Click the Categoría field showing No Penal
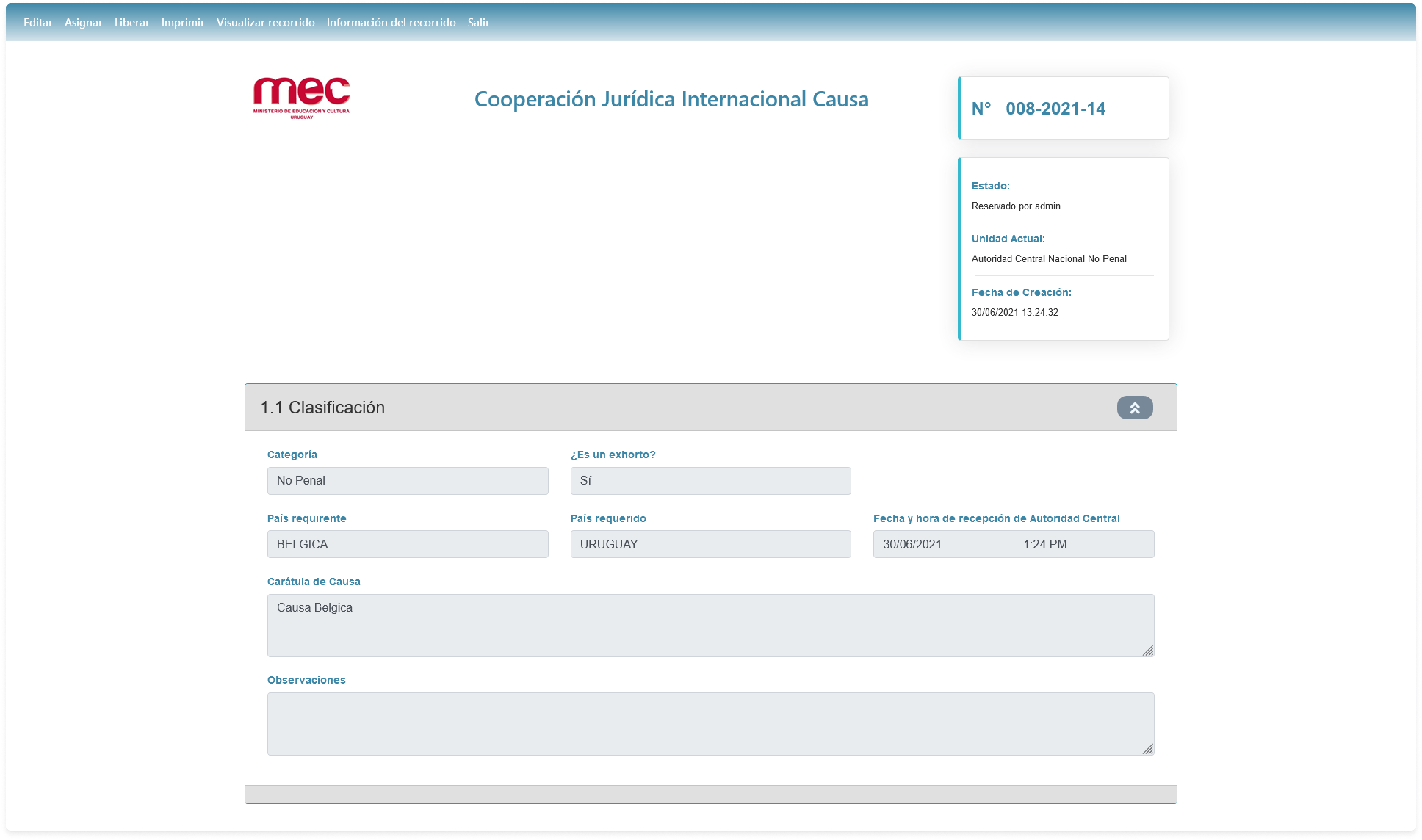This screenshot has width=1422, height=840. pyautogui.click(x=408, y=481)
